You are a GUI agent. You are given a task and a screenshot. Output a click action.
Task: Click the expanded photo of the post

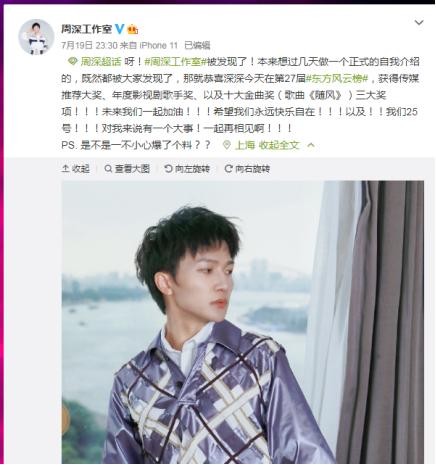click(243, 322)
